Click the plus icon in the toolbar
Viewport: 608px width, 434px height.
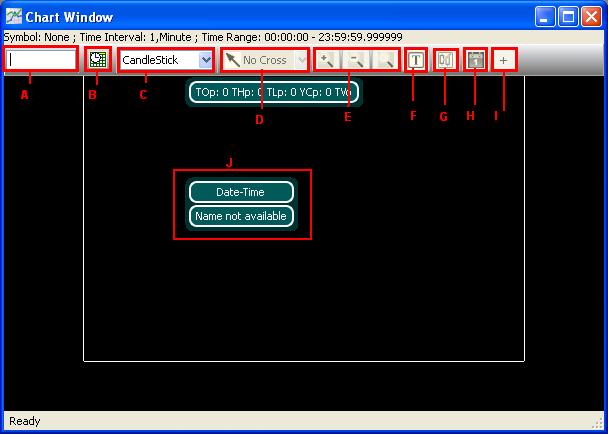(x=504, y=60)
